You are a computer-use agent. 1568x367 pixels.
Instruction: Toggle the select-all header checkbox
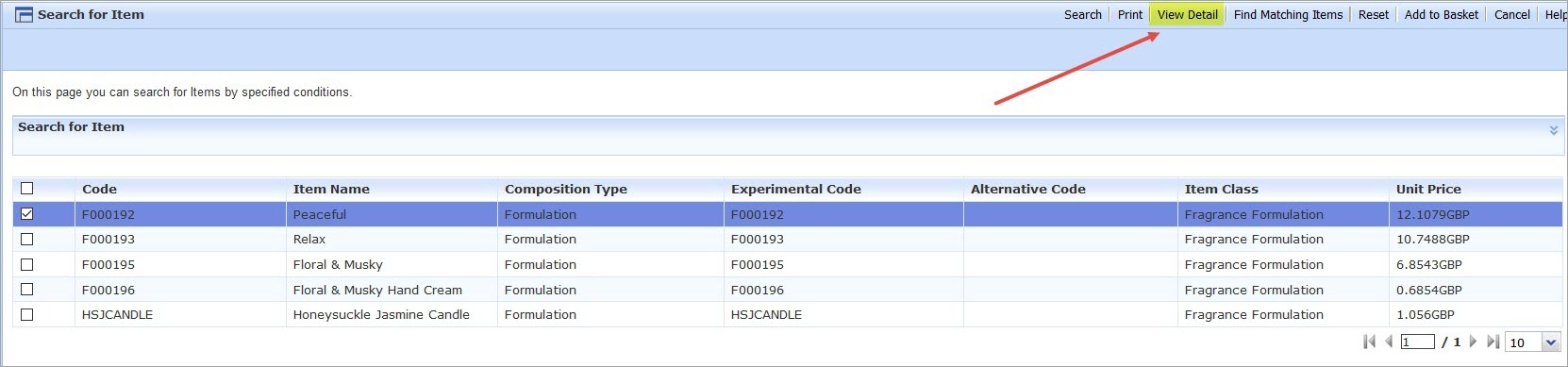26,189
